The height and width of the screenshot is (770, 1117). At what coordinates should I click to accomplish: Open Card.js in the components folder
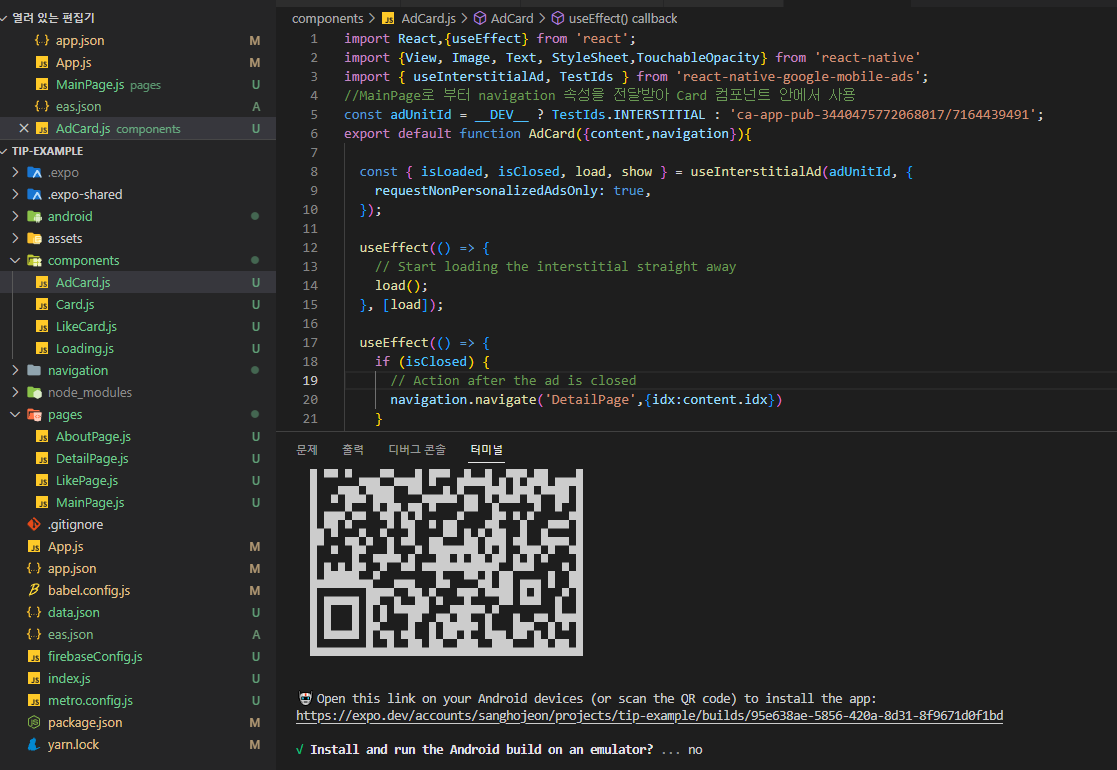point(75,304)
